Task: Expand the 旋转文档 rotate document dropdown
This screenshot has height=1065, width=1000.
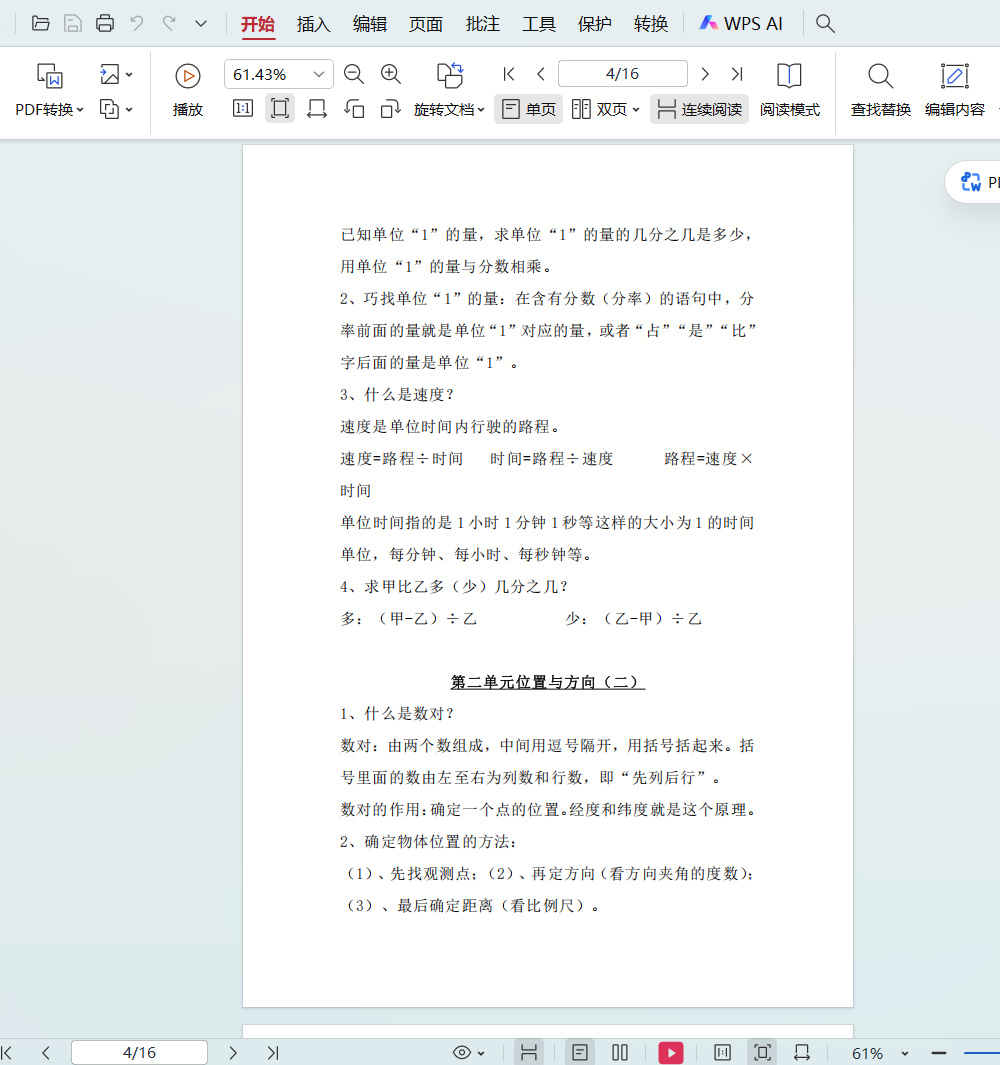Action: (450, 109)
